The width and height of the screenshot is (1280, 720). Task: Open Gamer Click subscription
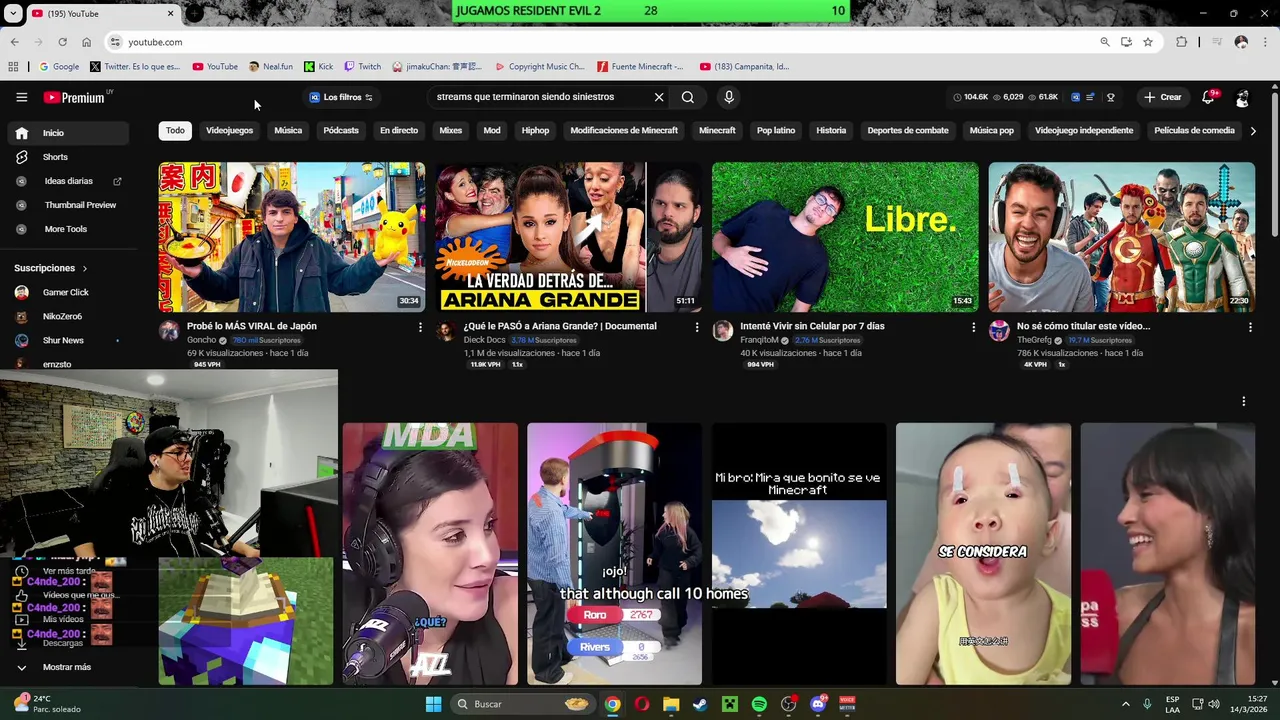point(68,292)
